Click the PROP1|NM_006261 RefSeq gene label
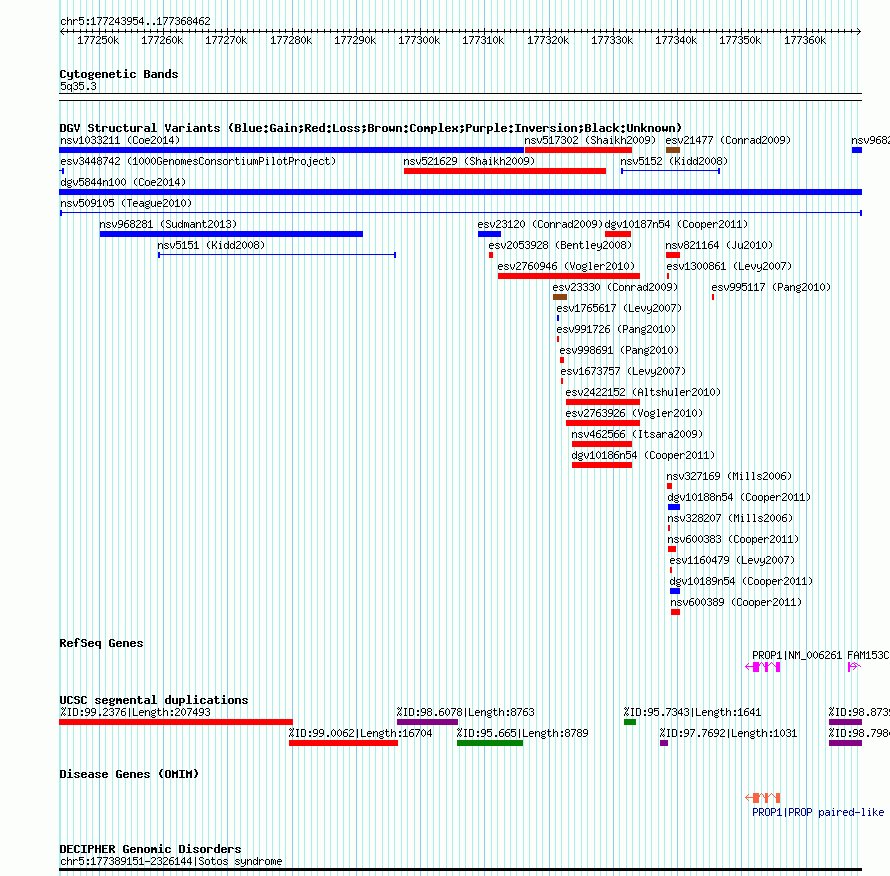 click(796, 655)
